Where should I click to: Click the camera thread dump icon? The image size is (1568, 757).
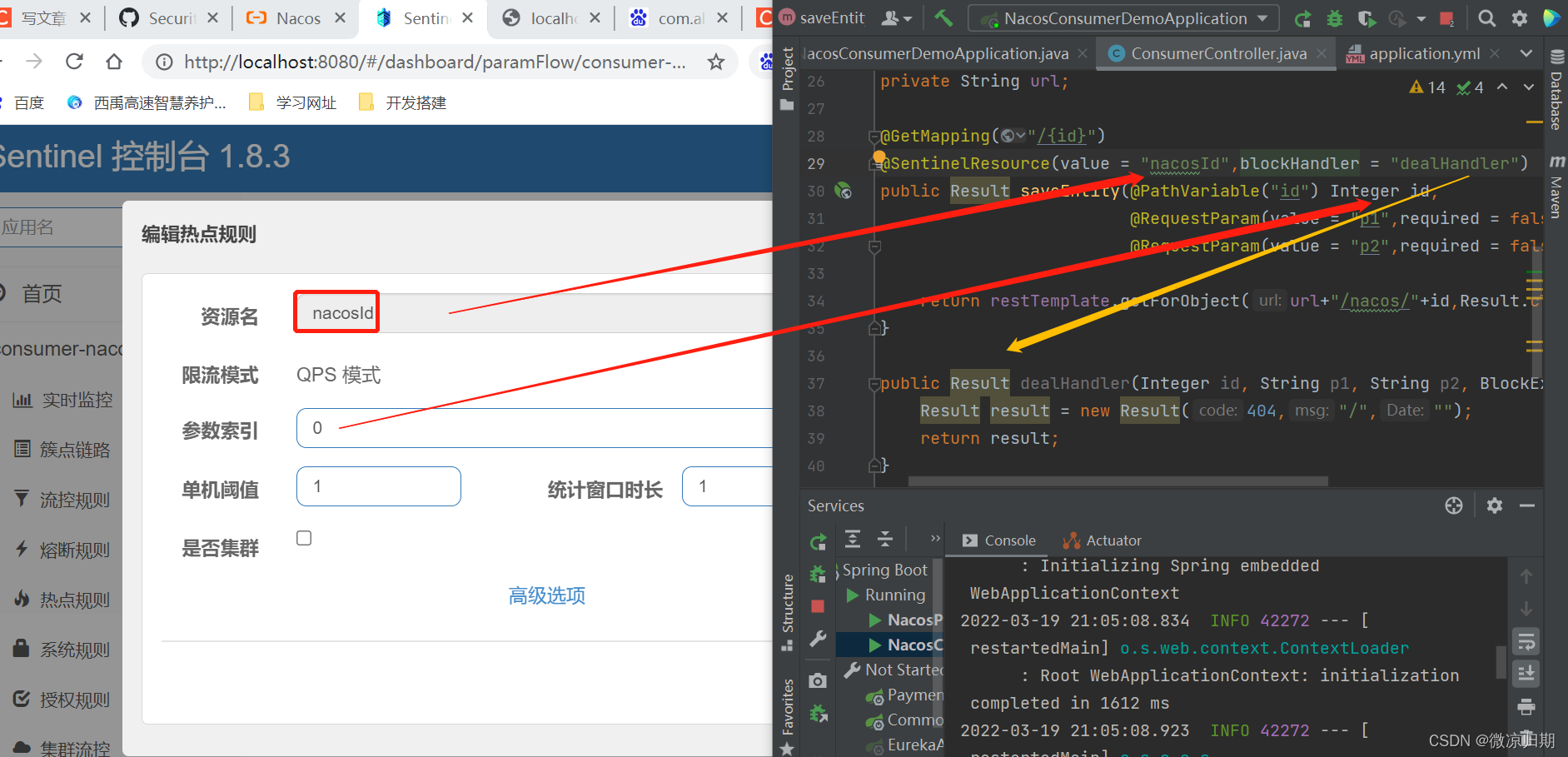pos(818,680)
